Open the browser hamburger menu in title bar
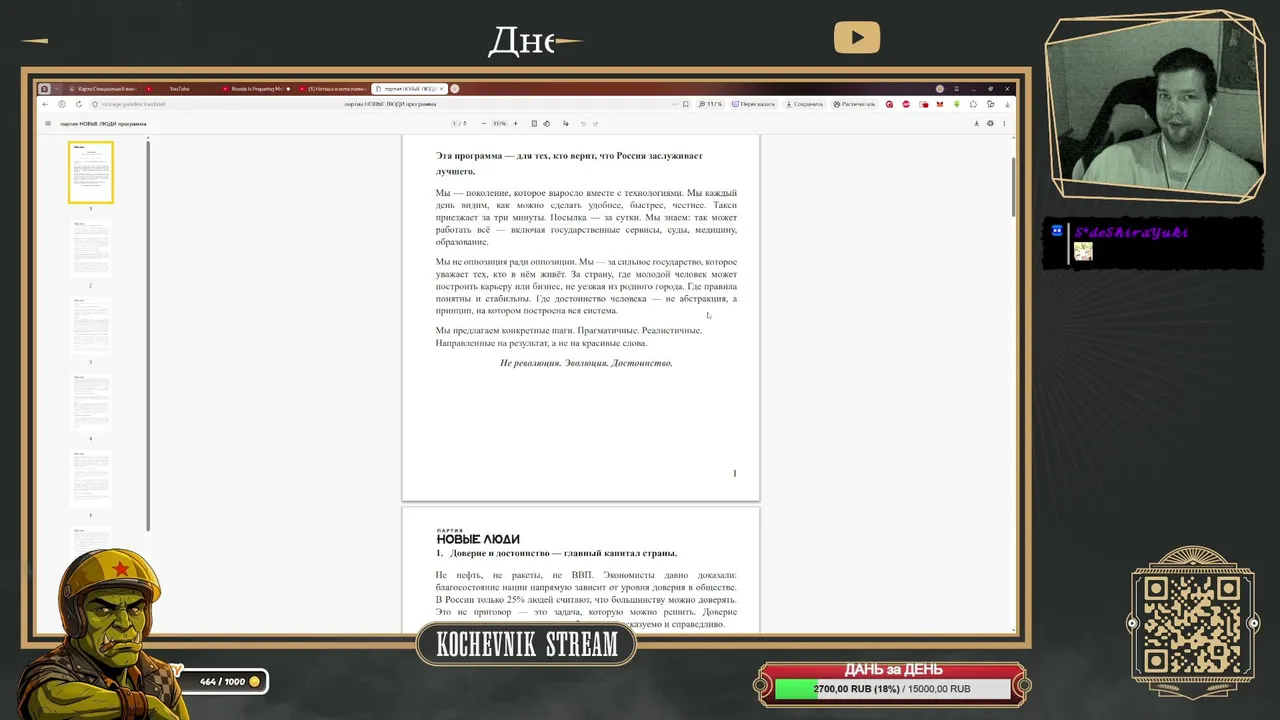Image resolution: width=1280 pixels, height=720 pixels. tap(957, 89)
